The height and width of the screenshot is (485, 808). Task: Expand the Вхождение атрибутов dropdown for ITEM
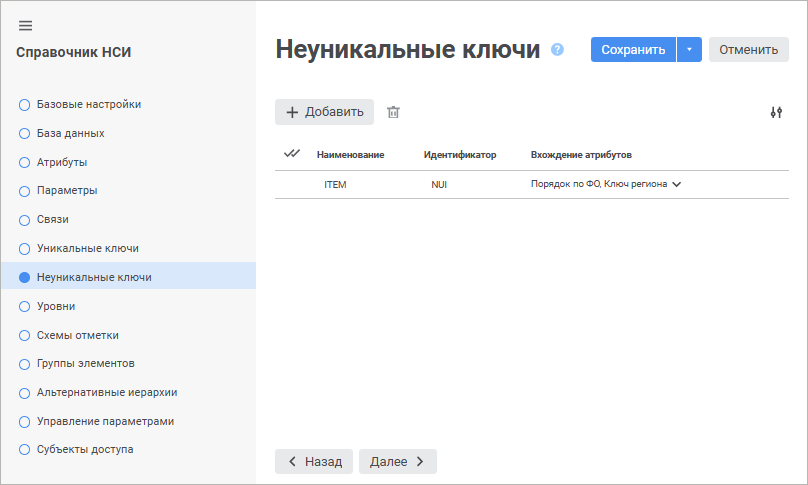[x=677, y=185]
